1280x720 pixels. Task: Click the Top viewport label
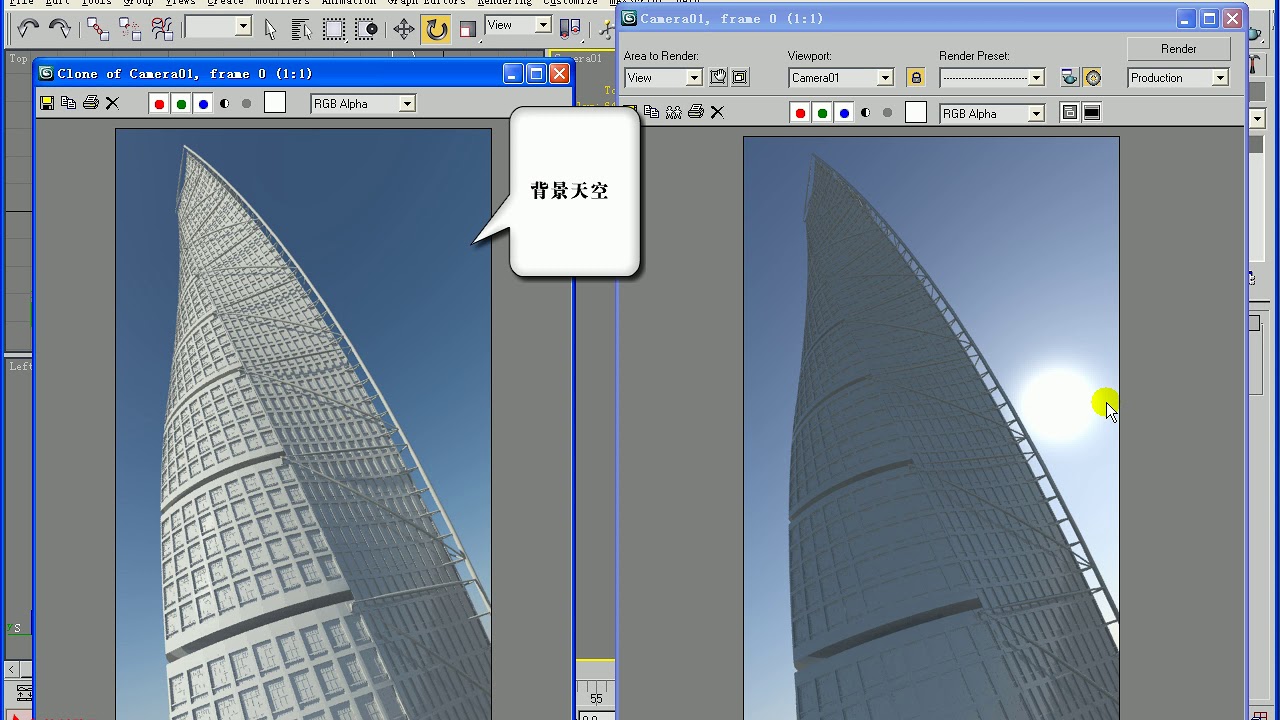click(19, 58)
